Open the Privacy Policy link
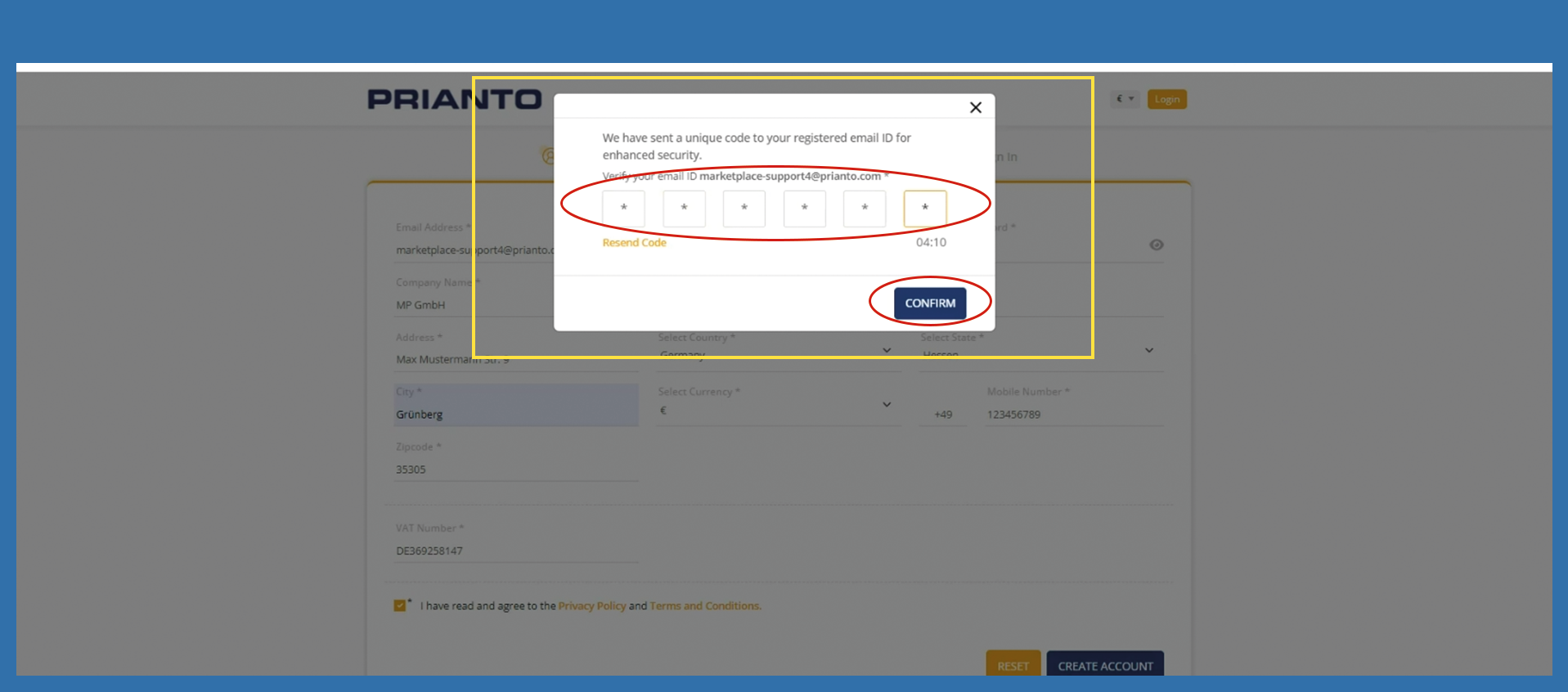Screen dimensions: 1568x692 (591, 606)
